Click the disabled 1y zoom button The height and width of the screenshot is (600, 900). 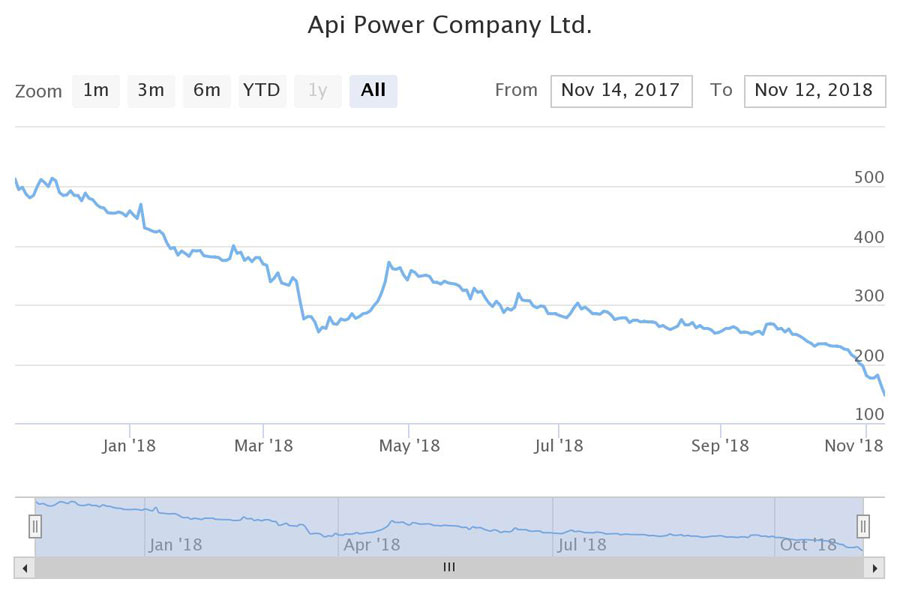[x=317, y=90]
